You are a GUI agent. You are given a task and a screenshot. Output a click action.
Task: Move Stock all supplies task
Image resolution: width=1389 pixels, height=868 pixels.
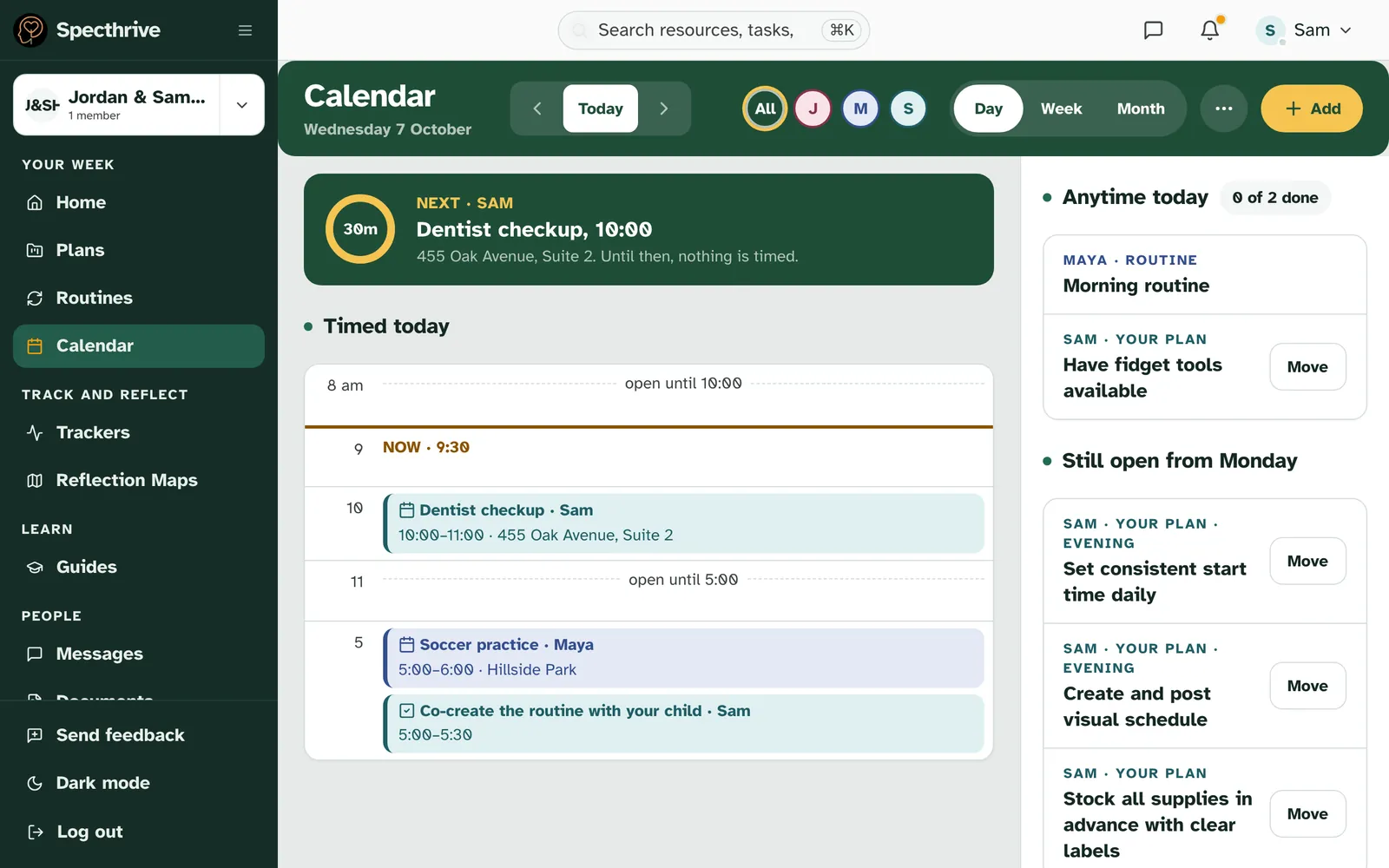(x=1307, y=814)
